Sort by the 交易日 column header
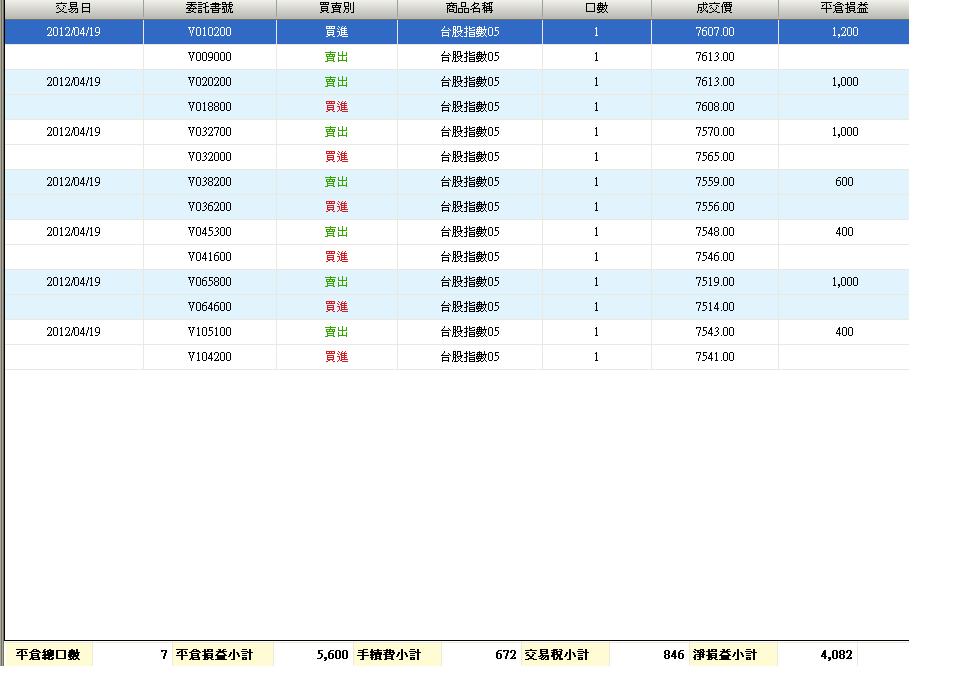Image resolution: width=978 pixels, height=697 pixels. (x=74, y=8)
